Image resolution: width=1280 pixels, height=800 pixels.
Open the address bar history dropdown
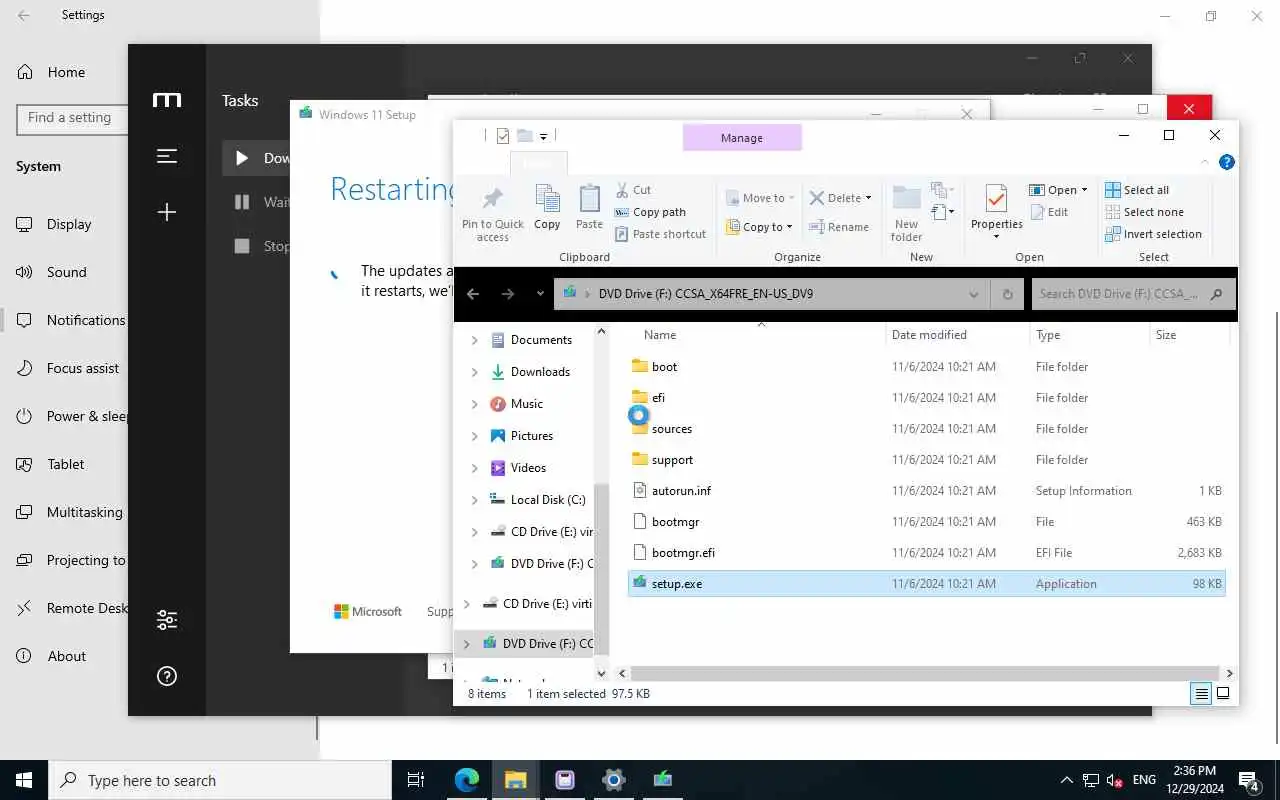tap(973, 294)
